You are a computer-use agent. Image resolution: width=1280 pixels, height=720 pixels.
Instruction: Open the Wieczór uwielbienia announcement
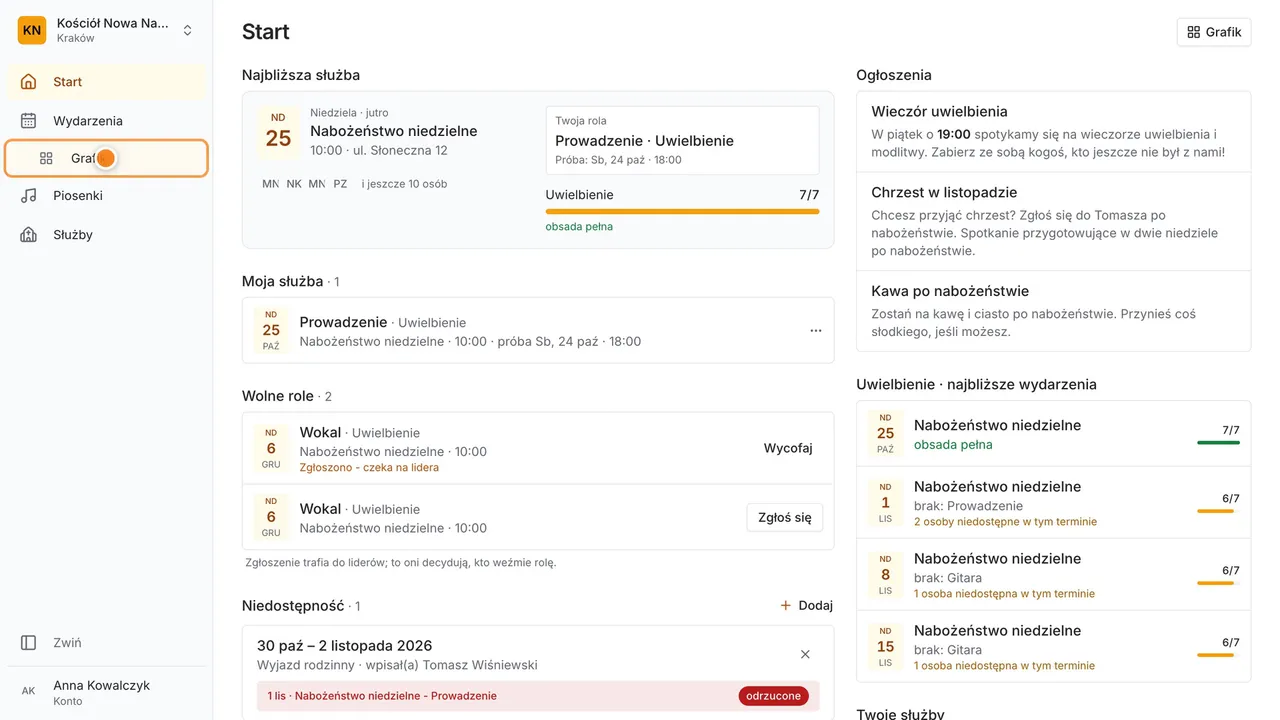[1054, 132]
